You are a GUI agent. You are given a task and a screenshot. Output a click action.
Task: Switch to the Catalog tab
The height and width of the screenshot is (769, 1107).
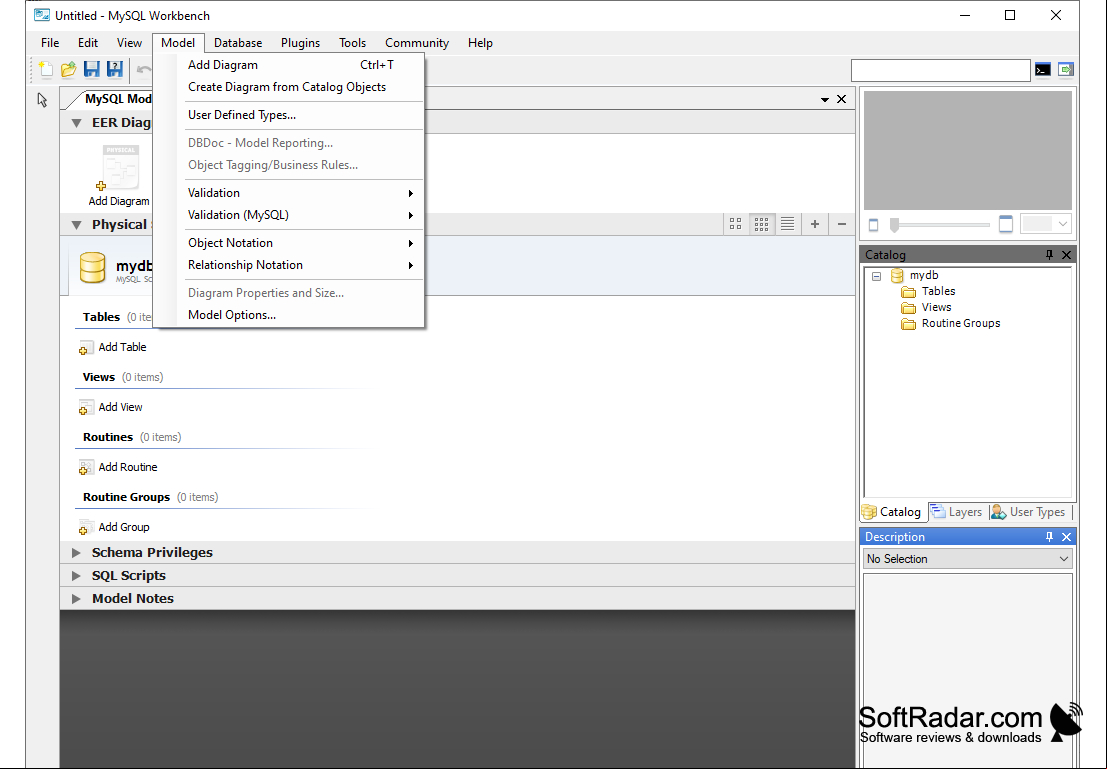(892, 512)
